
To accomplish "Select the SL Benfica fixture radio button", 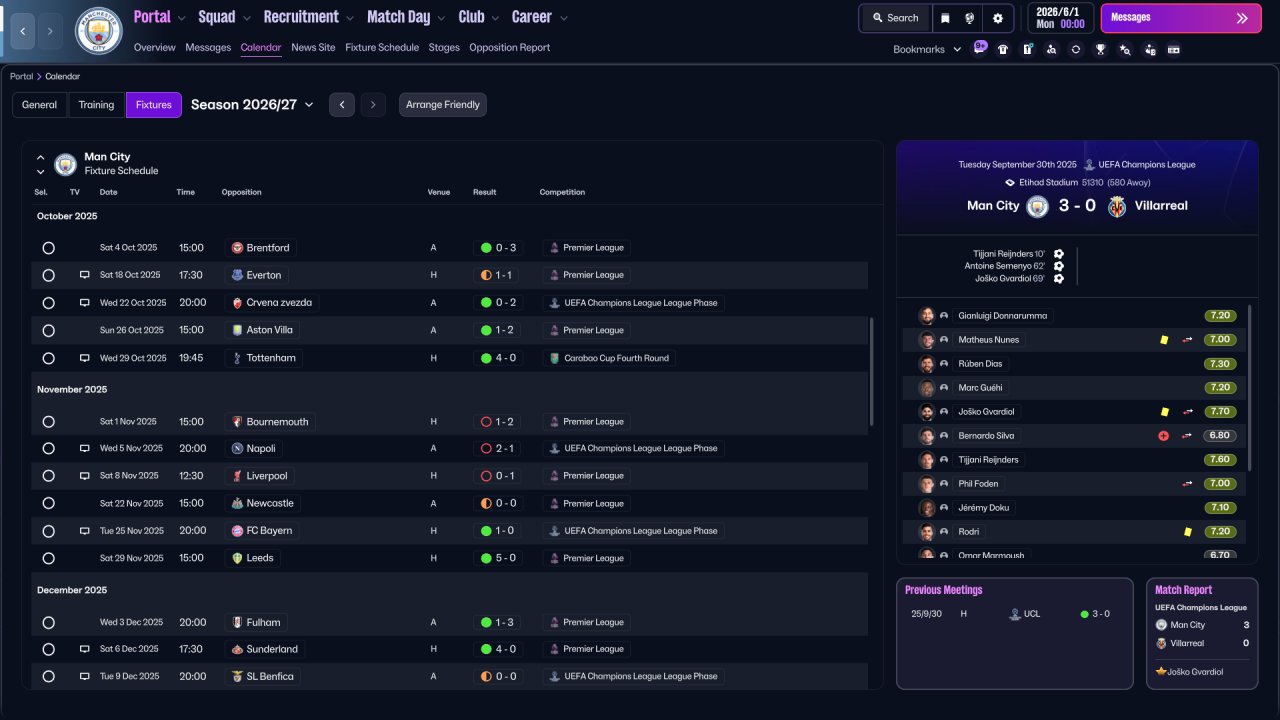I will pyautogui.click(x=48, y=677).
